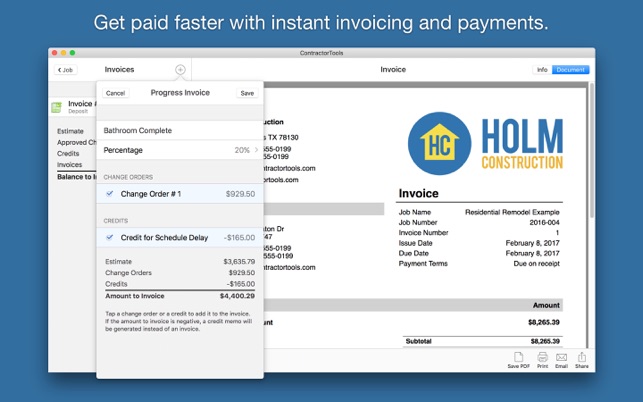Zoom the window with green button
Image resolution: width=643 pixels, height=402 pixels.
pyautogui.click(x=73, y=53)
